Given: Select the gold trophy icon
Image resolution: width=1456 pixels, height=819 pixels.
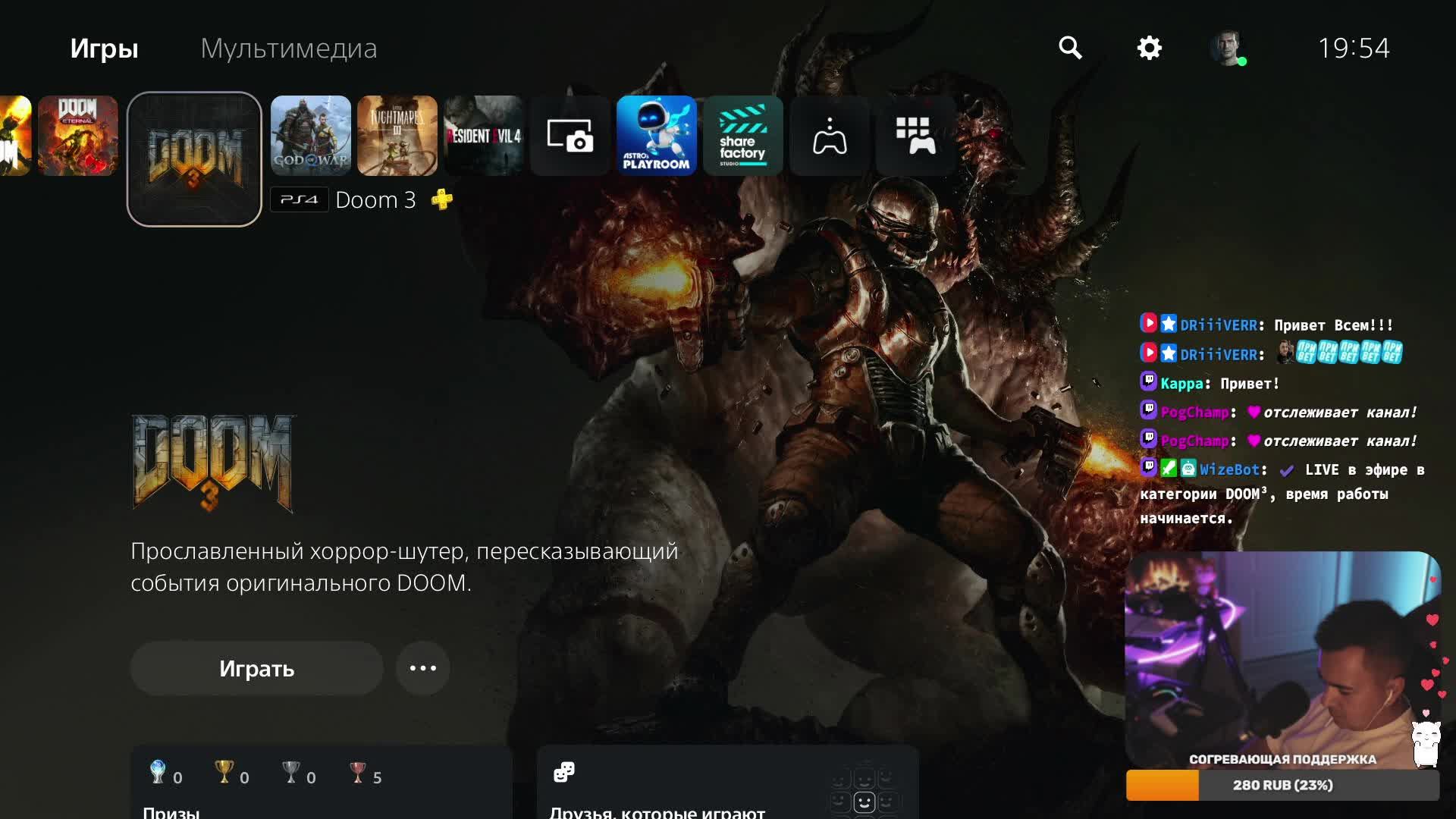Looking at the screenshot, I should click(x=224, y=772).
